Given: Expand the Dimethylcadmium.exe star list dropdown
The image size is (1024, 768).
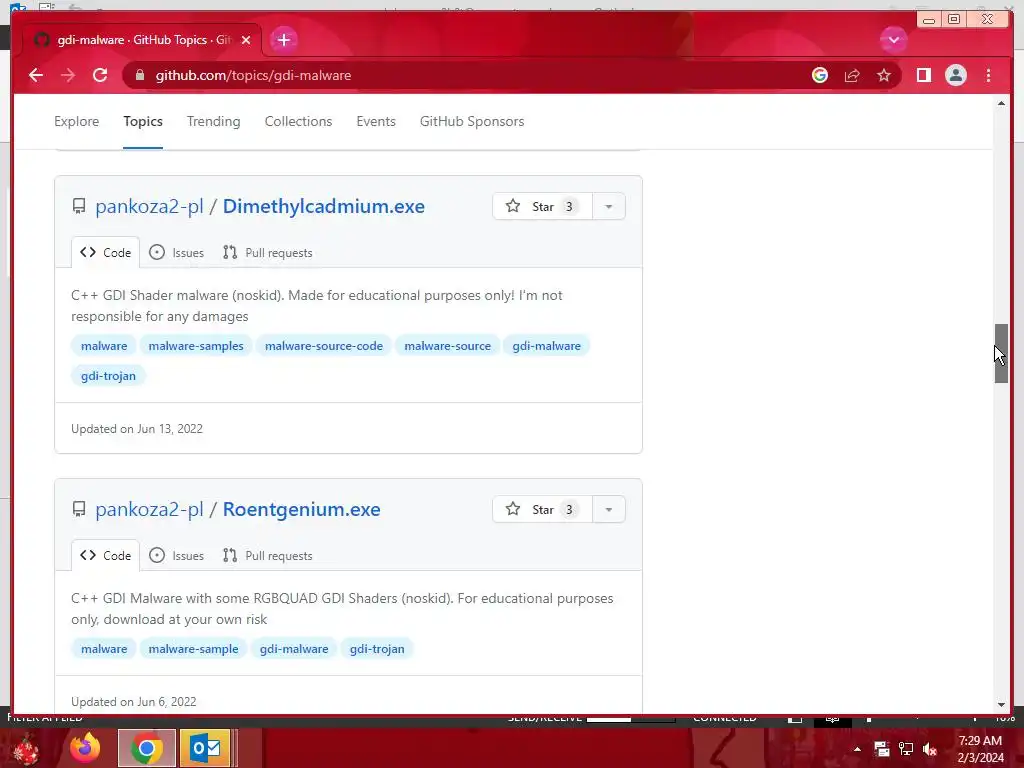Looking at the screenshot, I should tap(609, 206).
